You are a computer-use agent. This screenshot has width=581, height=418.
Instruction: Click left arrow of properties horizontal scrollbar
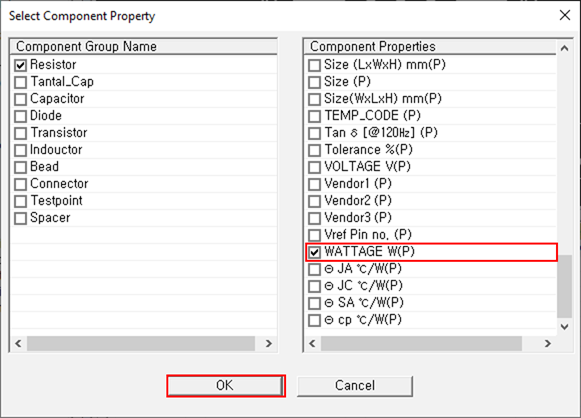coord(312,344)
